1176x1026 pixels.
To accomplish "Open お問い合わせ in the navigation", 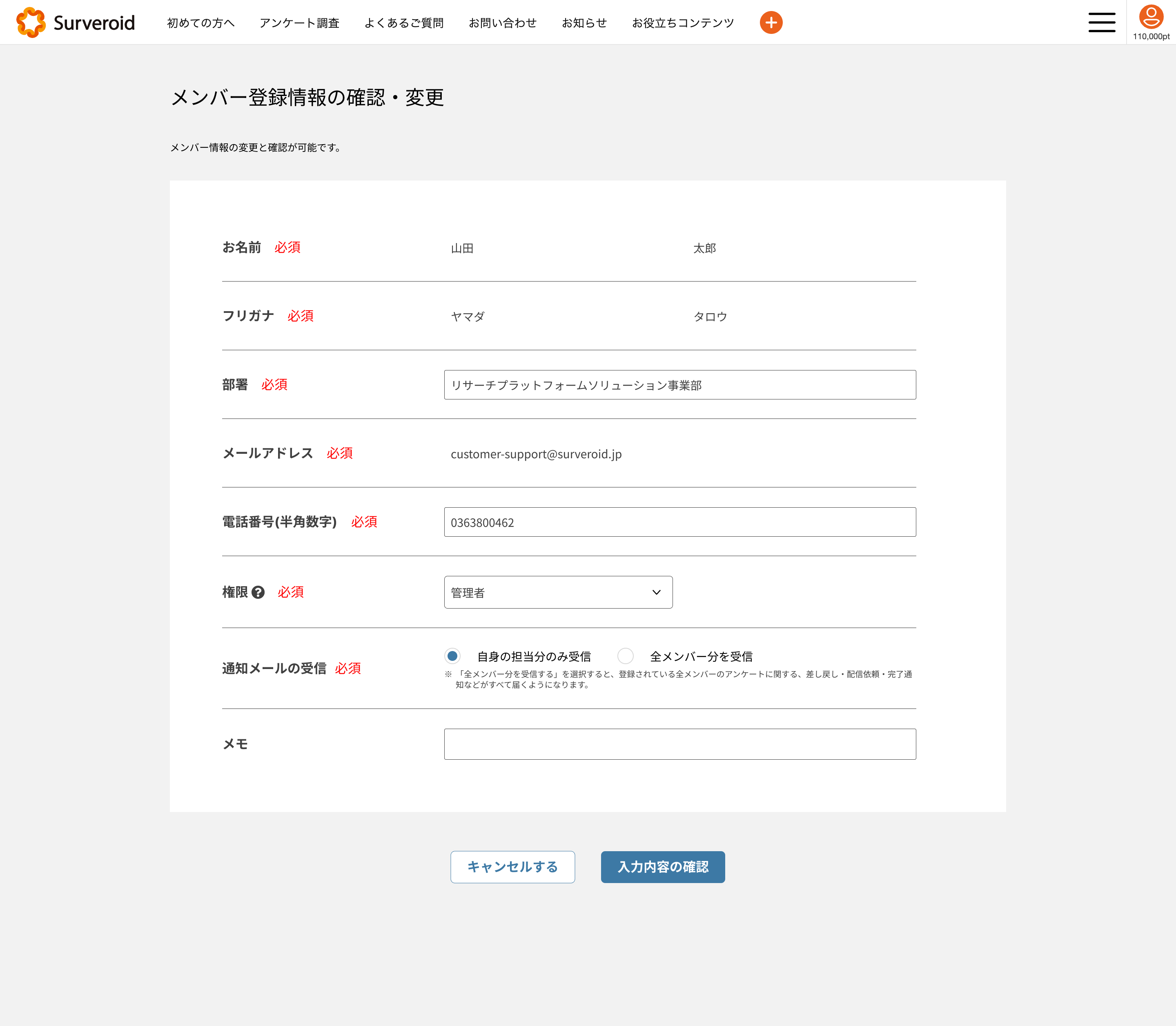I will pyautogui.click(x=502, y=23).
